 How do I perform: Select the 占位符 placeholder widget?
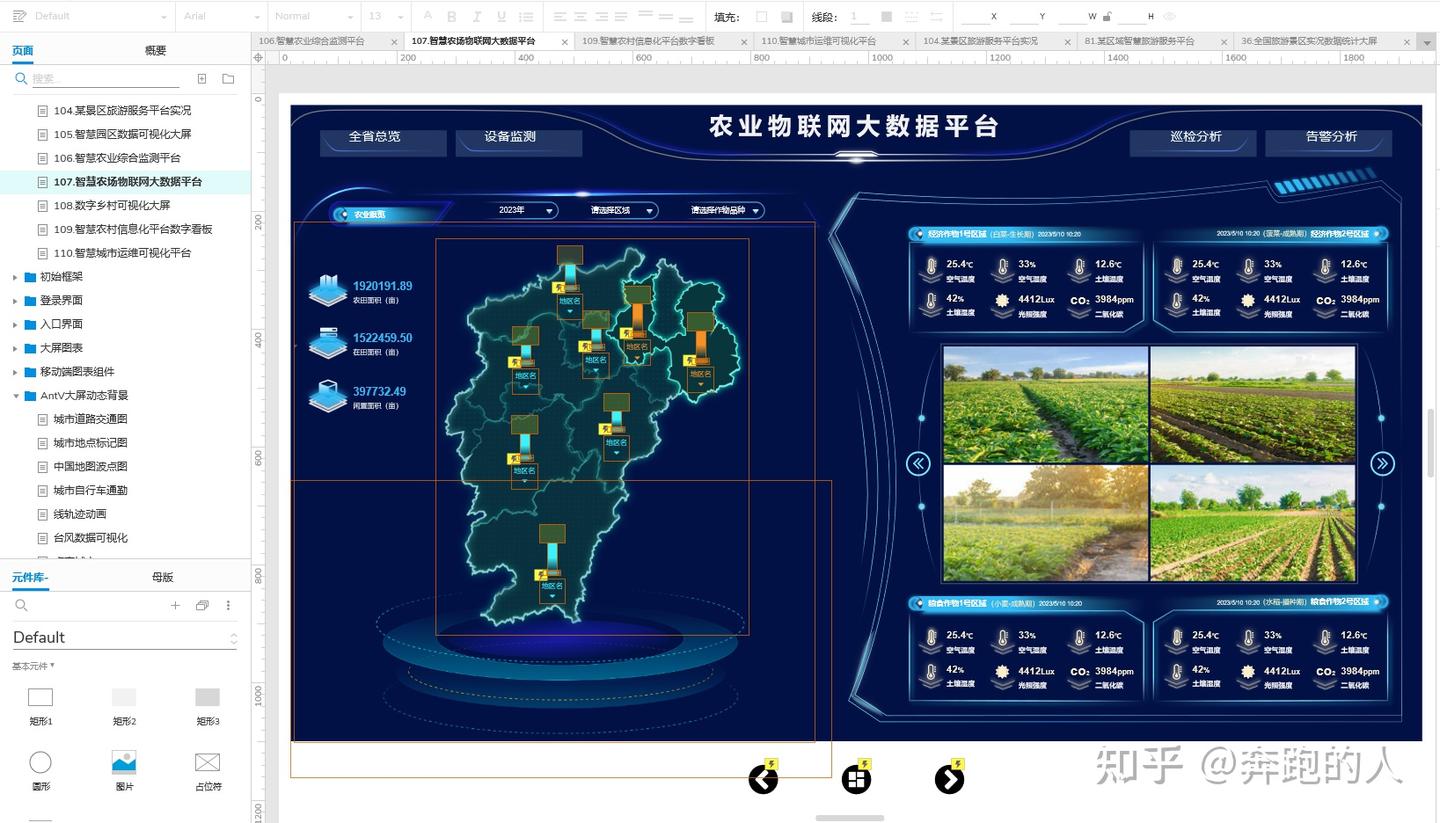coord(207,764)
